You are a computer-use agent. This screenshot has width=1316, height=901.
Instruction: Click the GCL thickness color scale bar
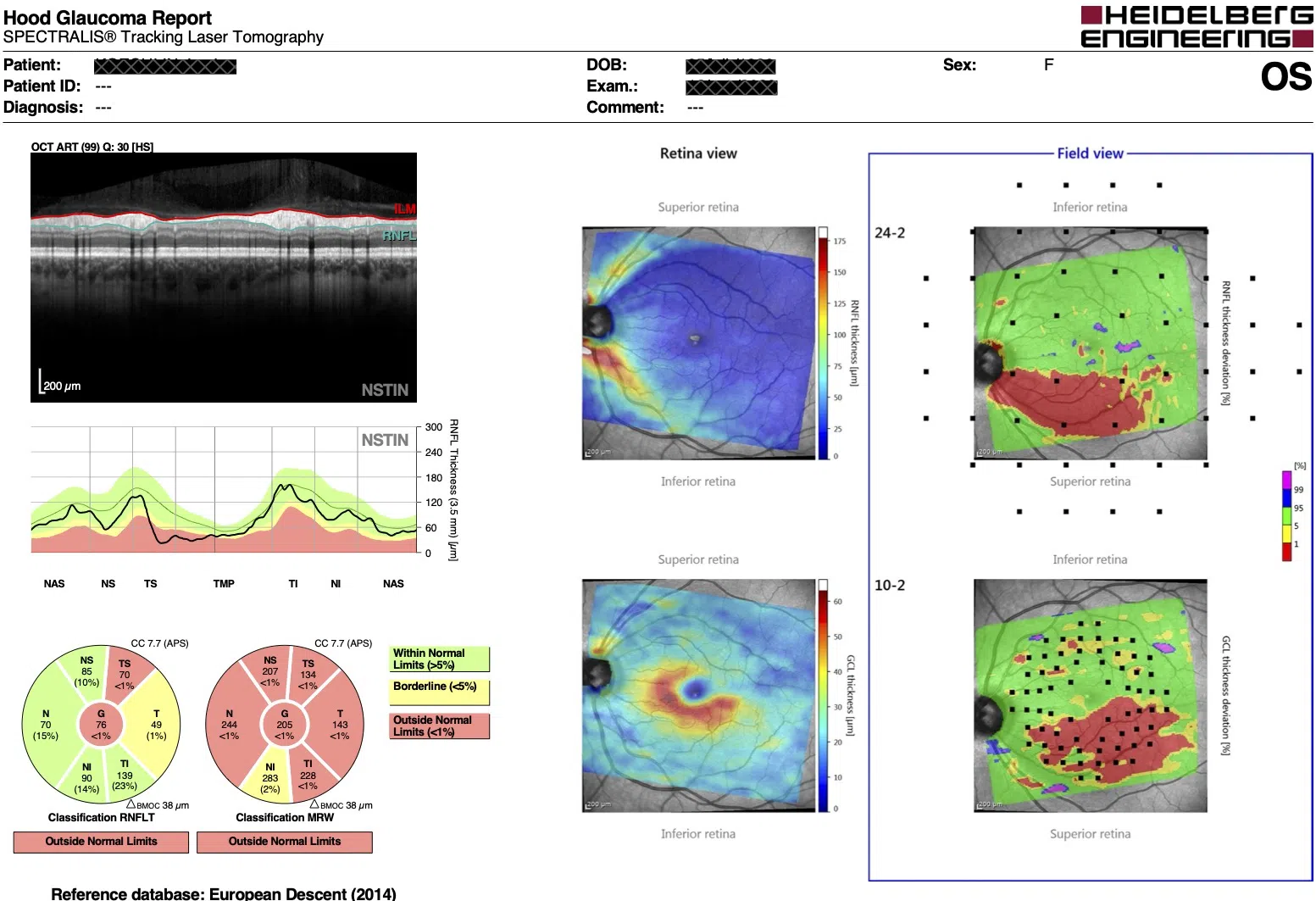(823, 696)
